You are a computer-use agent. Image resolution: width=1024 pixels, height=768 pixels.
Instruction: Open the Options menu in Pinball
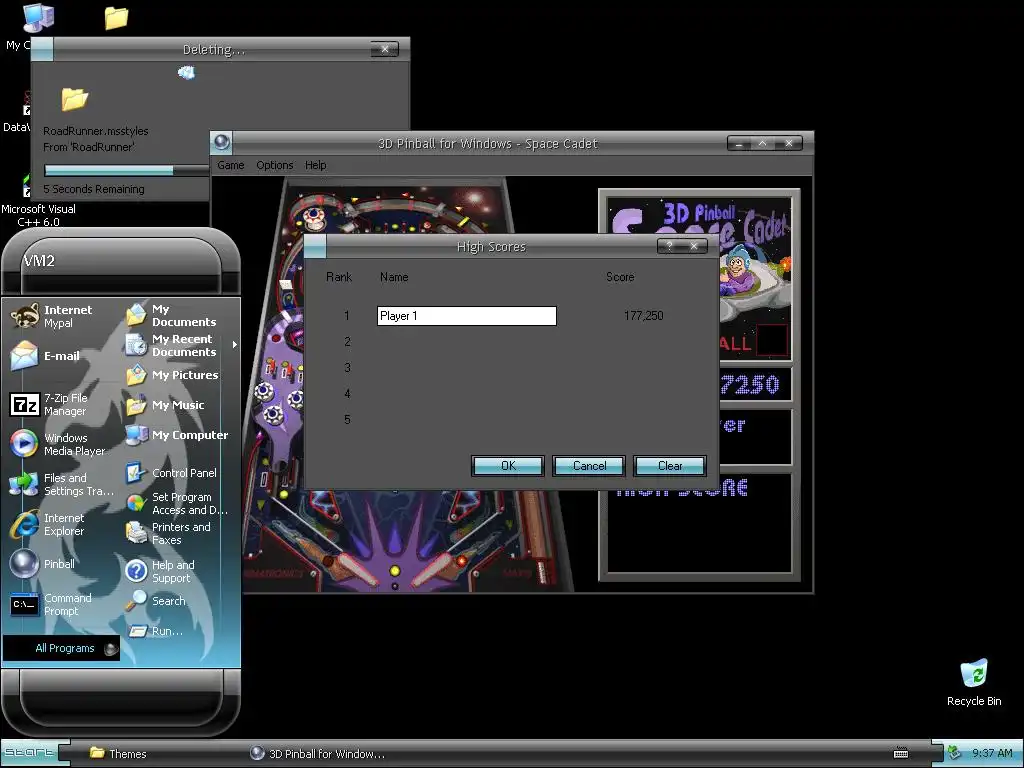tap(274, 165)
